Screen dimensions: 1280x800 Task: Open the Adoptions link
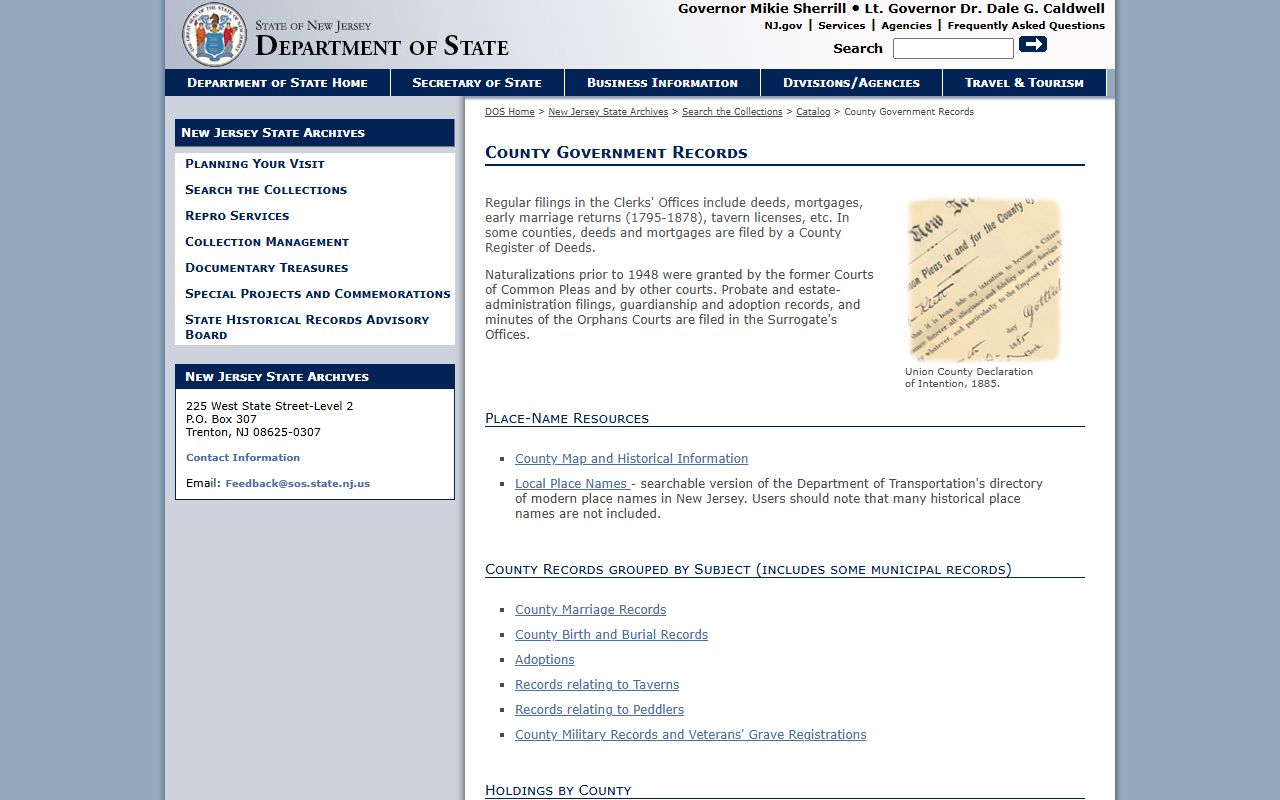(545, 660)
